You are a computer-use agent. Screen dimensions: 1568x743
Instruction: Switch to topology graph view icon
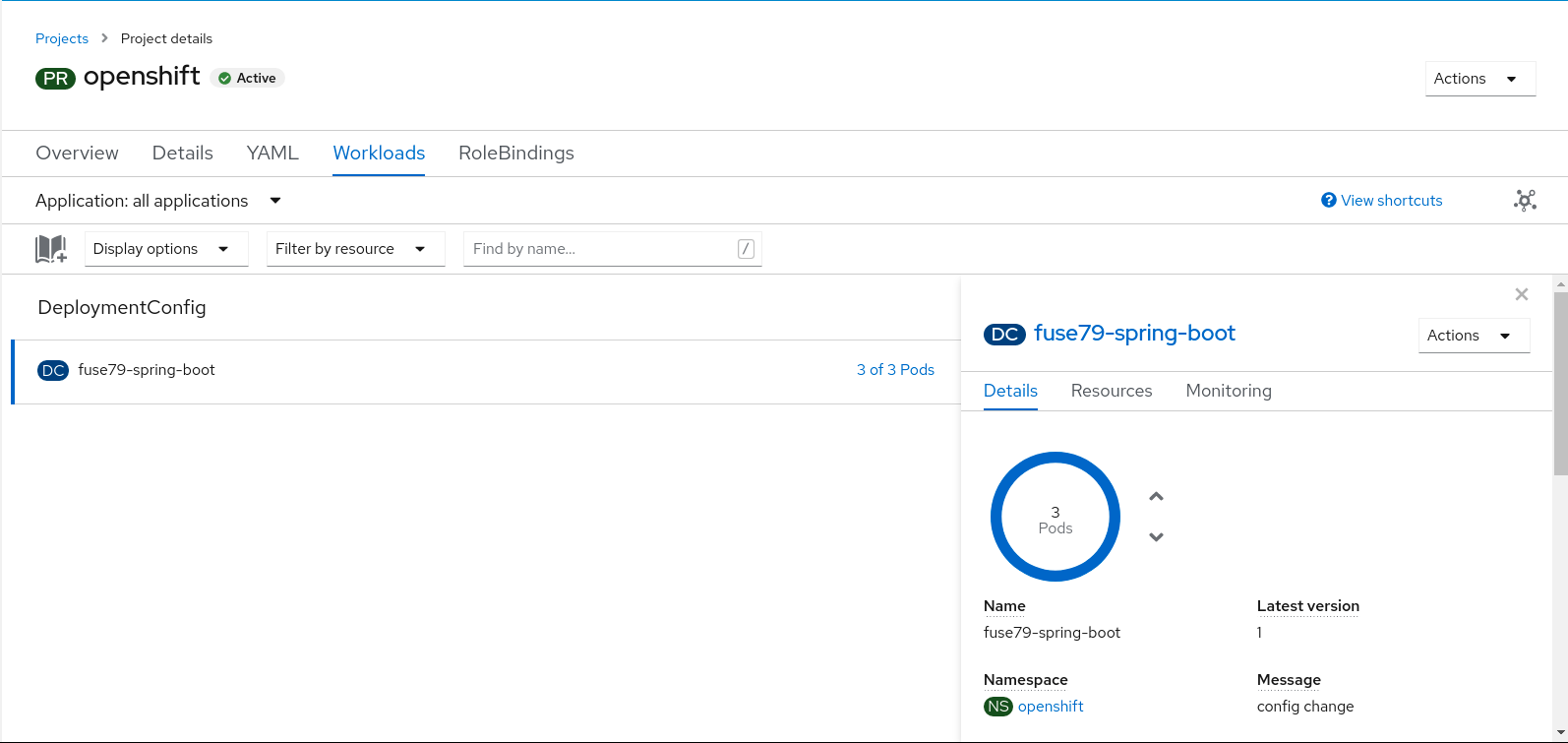(x=1525, y=201)
